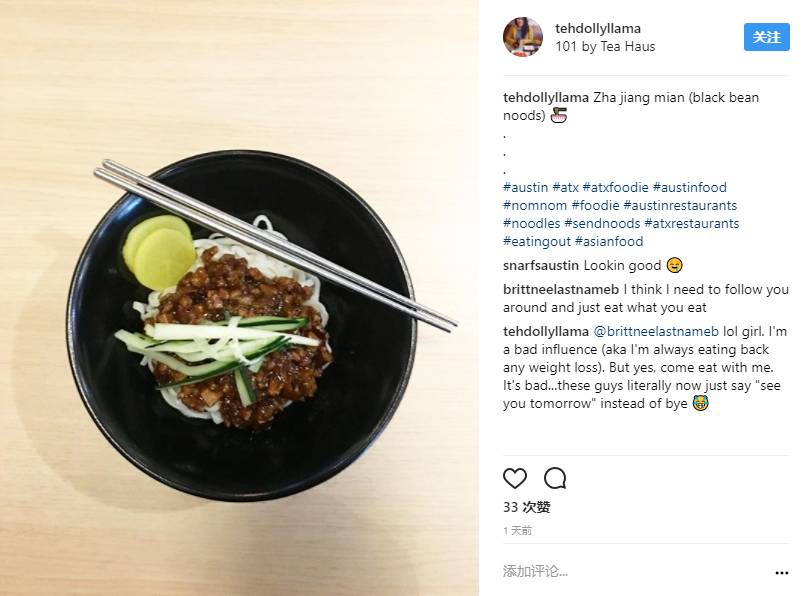Open the #atxfoodie hashtag
This screenshot has height=596, width=812.
[615, 187]
